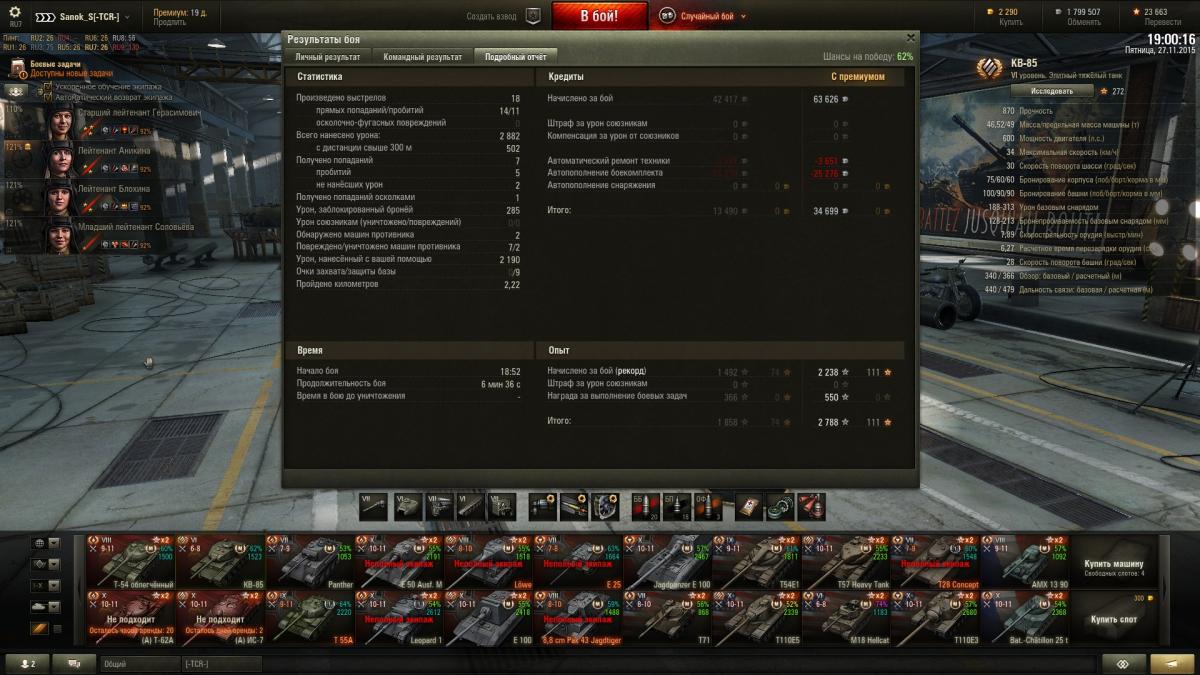The width and height of the screenshot is (1200, 675).
Task: Switch to the [-TCR-] clan chat tab
Action: pos(221,664)
